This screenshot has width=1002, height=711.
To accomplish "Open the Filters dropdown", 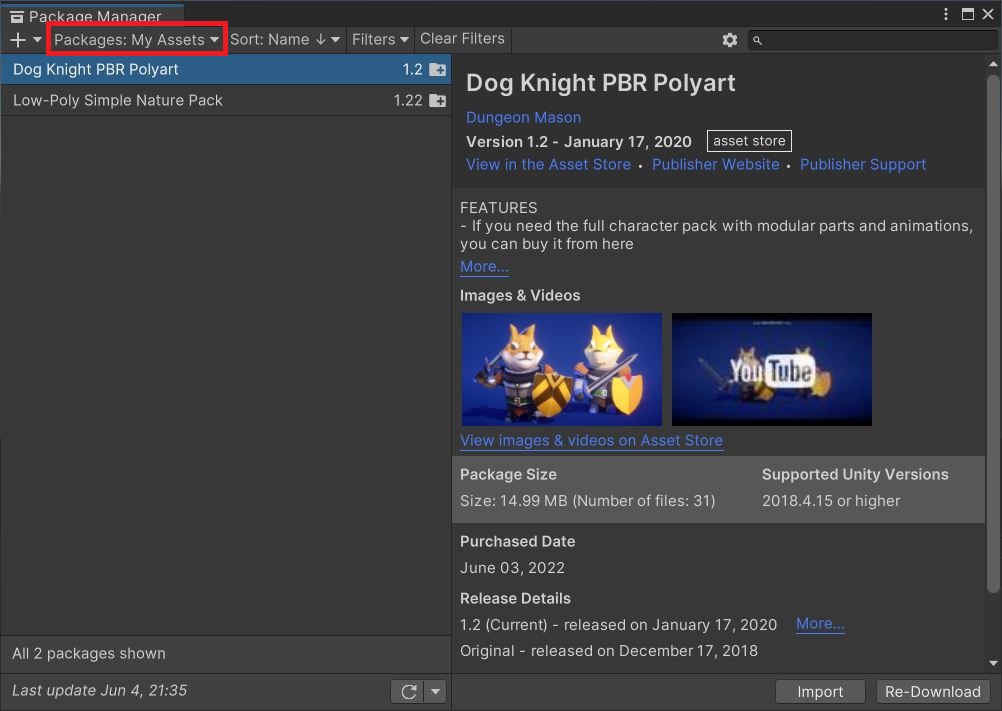I will [x=380, y=40].
